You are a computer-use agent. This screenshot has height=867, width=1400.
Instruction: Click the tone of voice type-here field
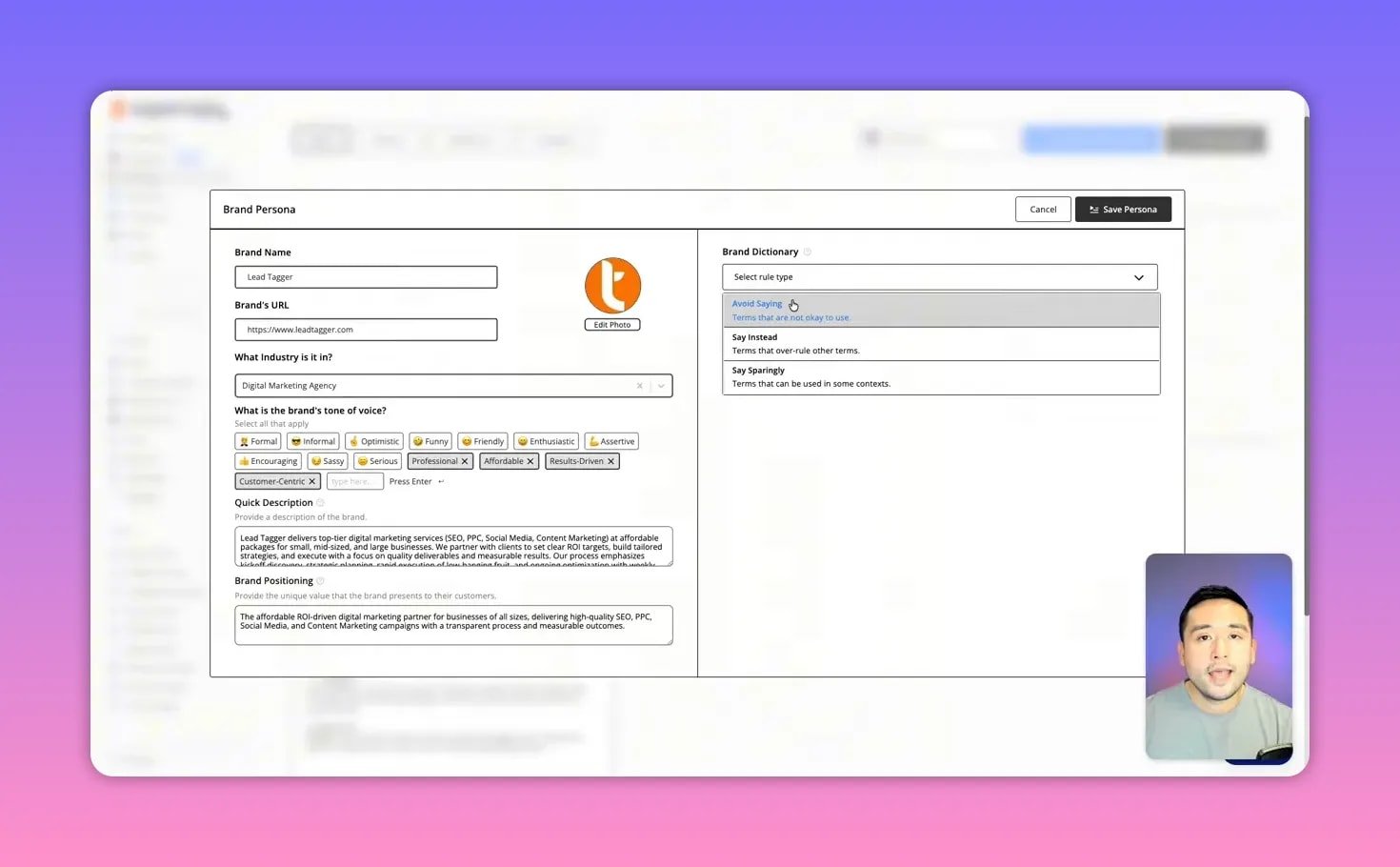[354, 481]
